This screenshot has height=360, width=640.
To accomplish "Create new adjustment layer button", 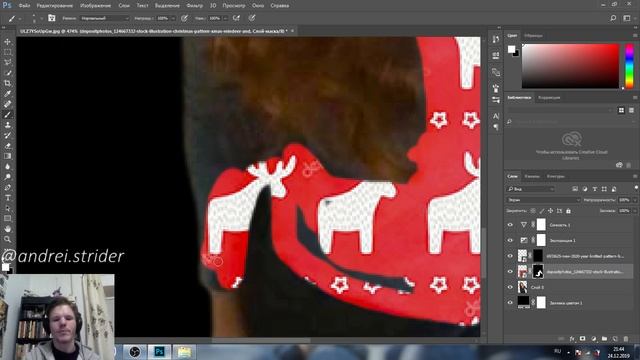I will 593,339.
